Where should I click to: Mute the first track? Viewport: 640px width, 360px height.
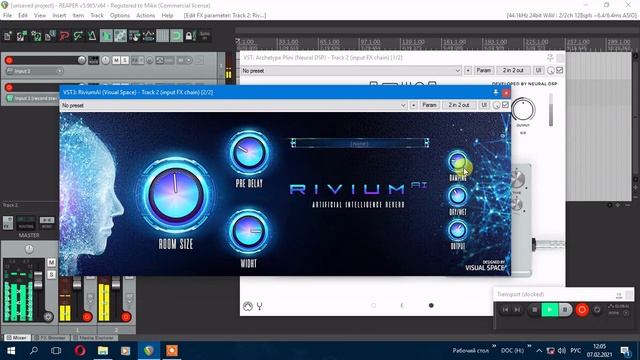pos(116,60)
